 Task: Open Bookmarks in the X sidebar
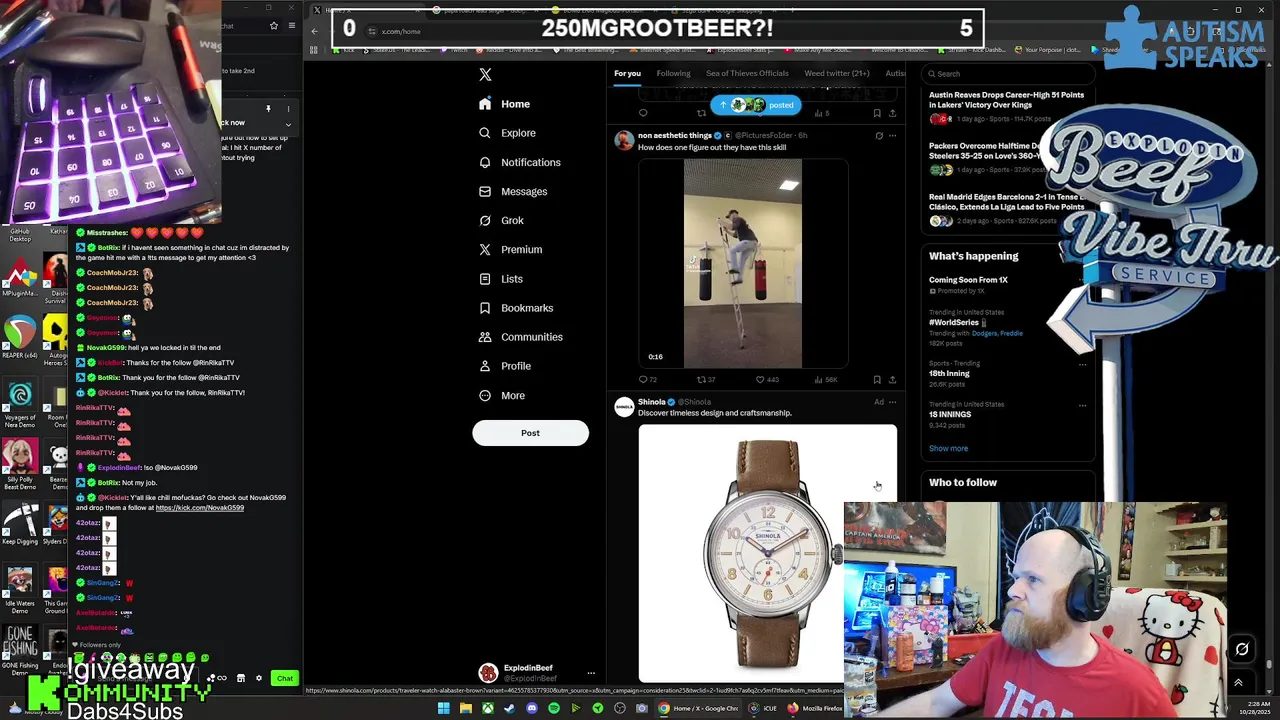tap(515, 308)
